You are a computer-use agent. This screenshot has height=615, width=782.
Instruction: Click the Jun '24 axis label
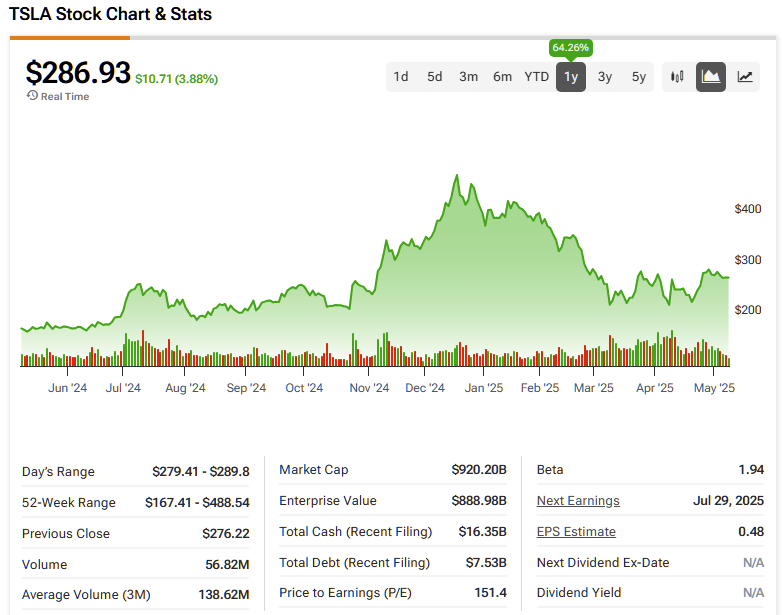[67, 388]
